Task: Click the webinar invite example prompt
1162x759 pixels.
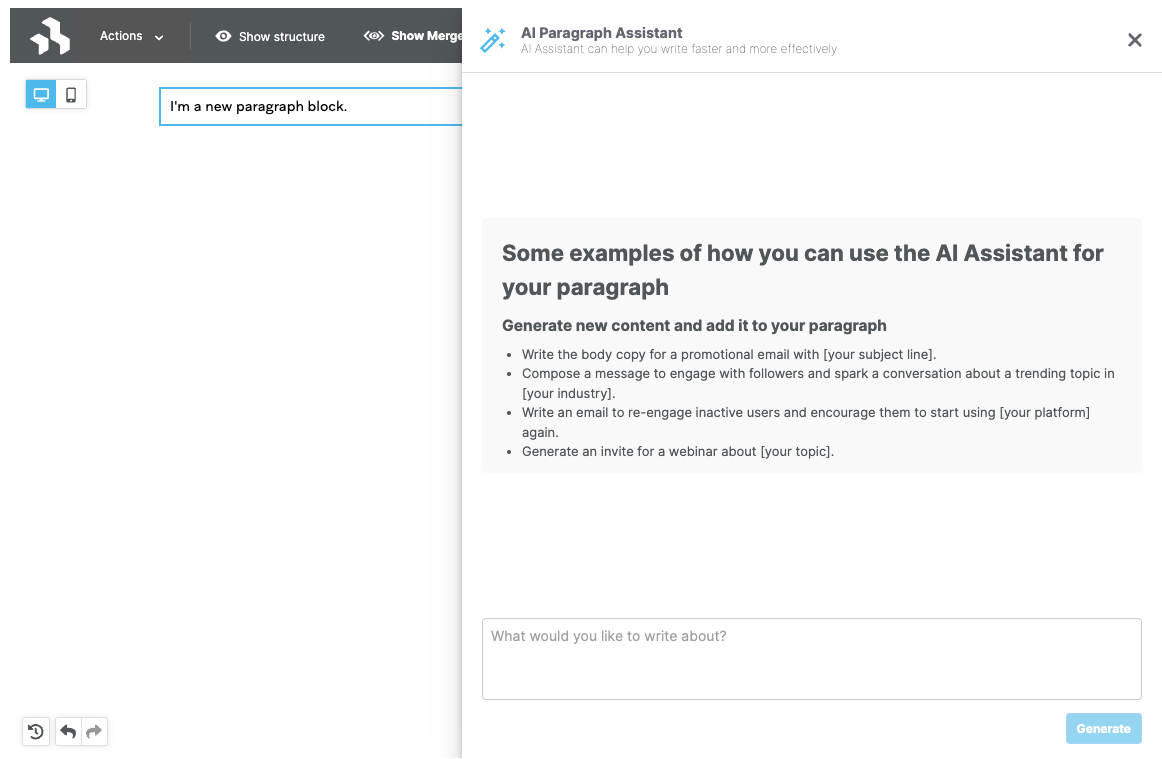Action: [x=677, y=451]
